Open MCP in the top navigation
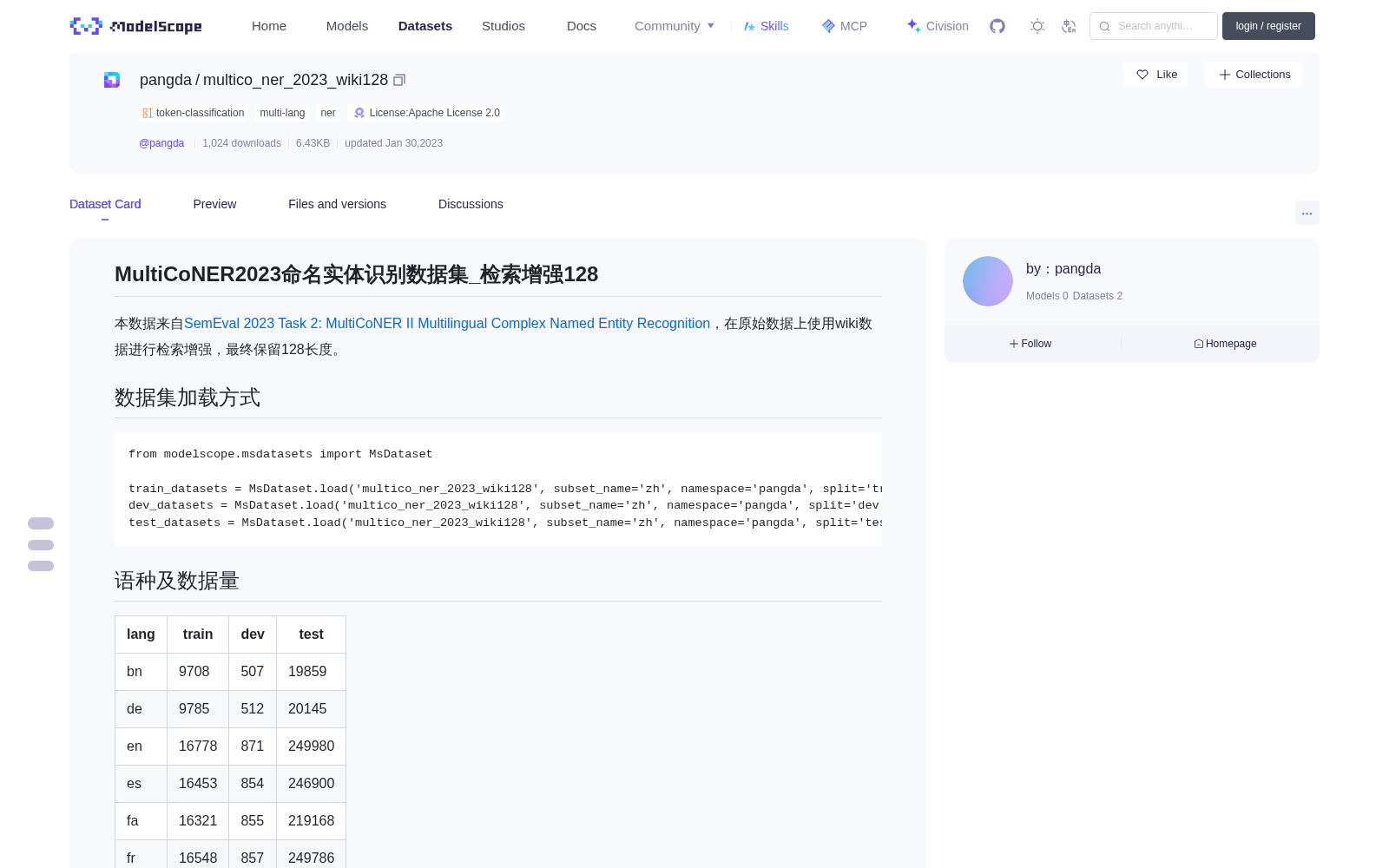The width and height of the screenshot is (1389, 868). [845, 26]
